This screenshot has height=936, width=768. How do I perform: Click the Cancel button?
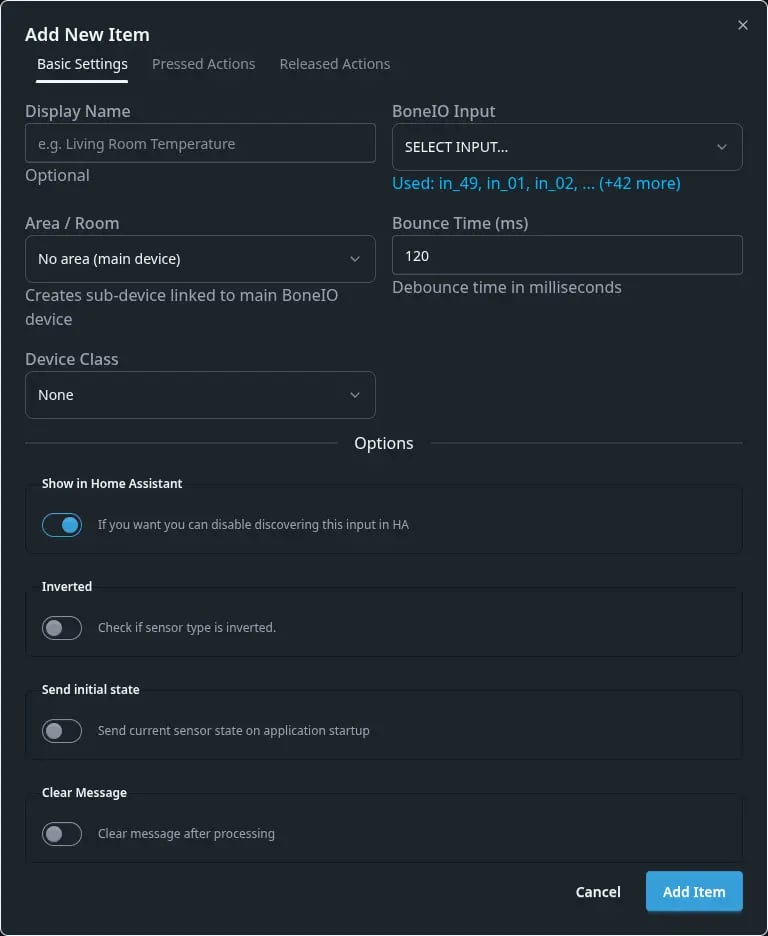click(597, 891)
